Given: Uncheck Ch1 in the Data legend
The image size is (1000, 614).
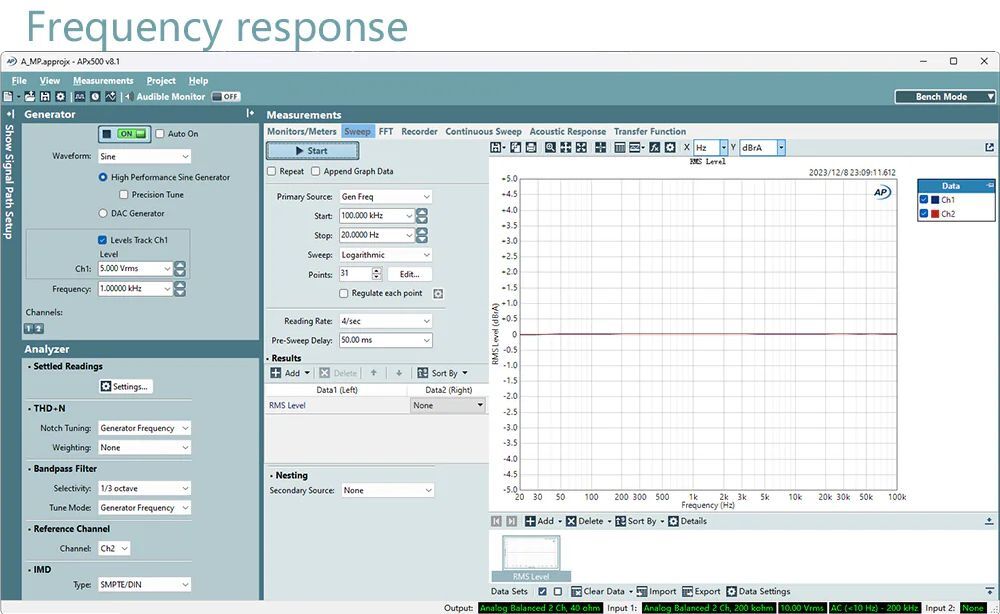Looking at the screenshot, I should [923, 200].
